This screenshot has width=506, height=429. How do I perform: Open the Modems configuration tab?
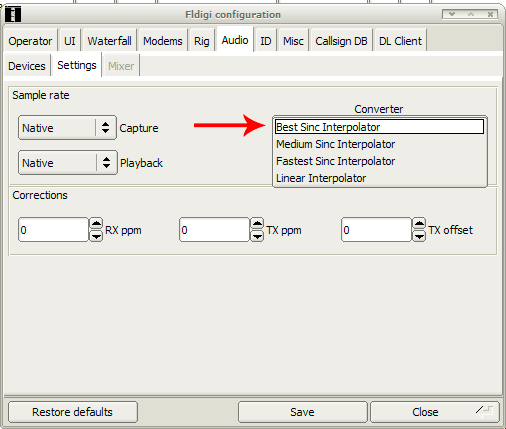pos(163,41)
